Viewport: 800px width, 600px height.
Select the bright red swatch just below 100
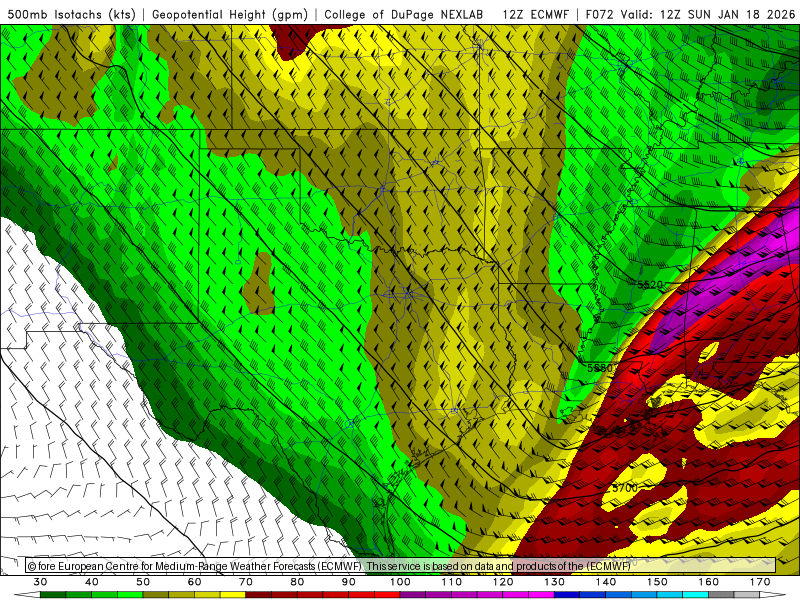point(387,595)
